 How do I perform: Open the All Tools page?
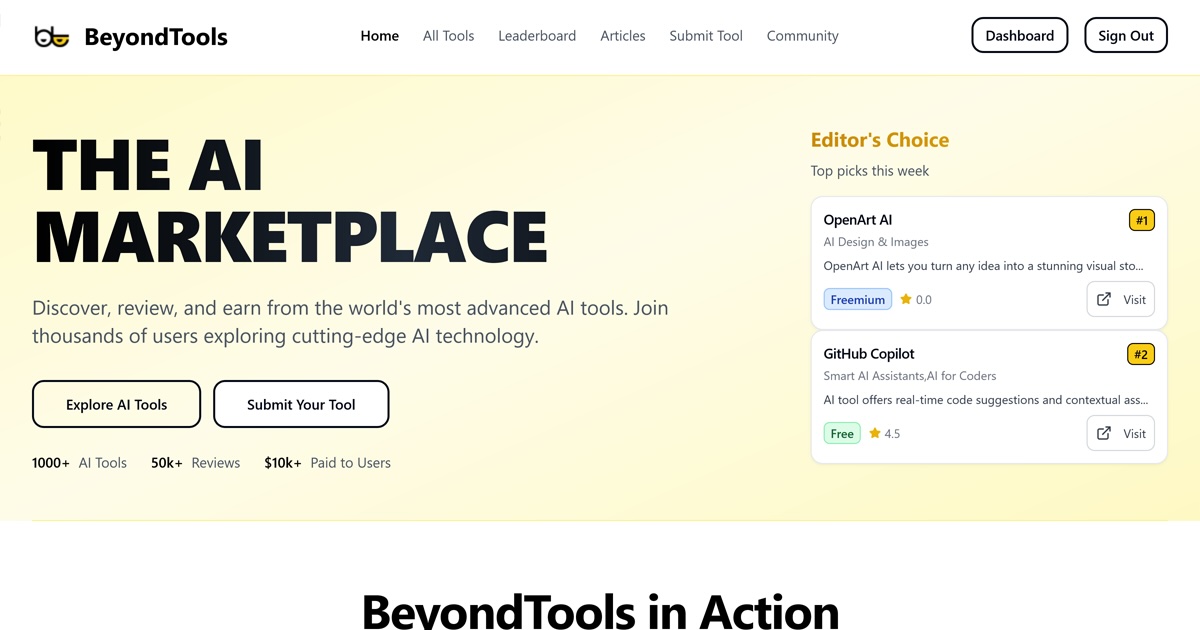448,36
